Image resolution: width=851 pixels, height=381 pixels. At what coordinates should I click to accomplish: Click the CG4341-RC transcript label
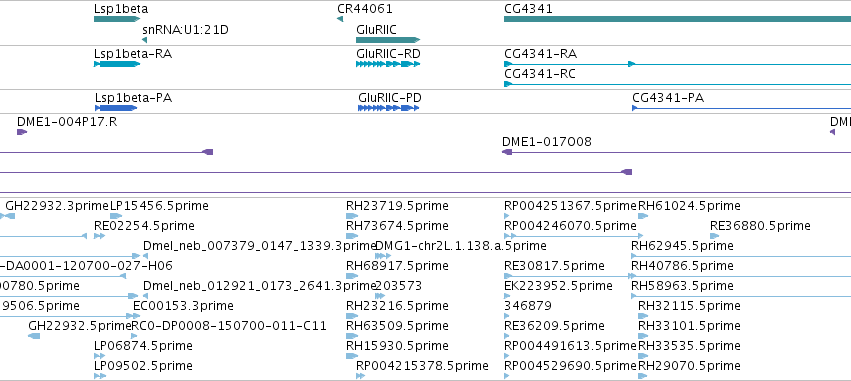[x=540, y=74]
